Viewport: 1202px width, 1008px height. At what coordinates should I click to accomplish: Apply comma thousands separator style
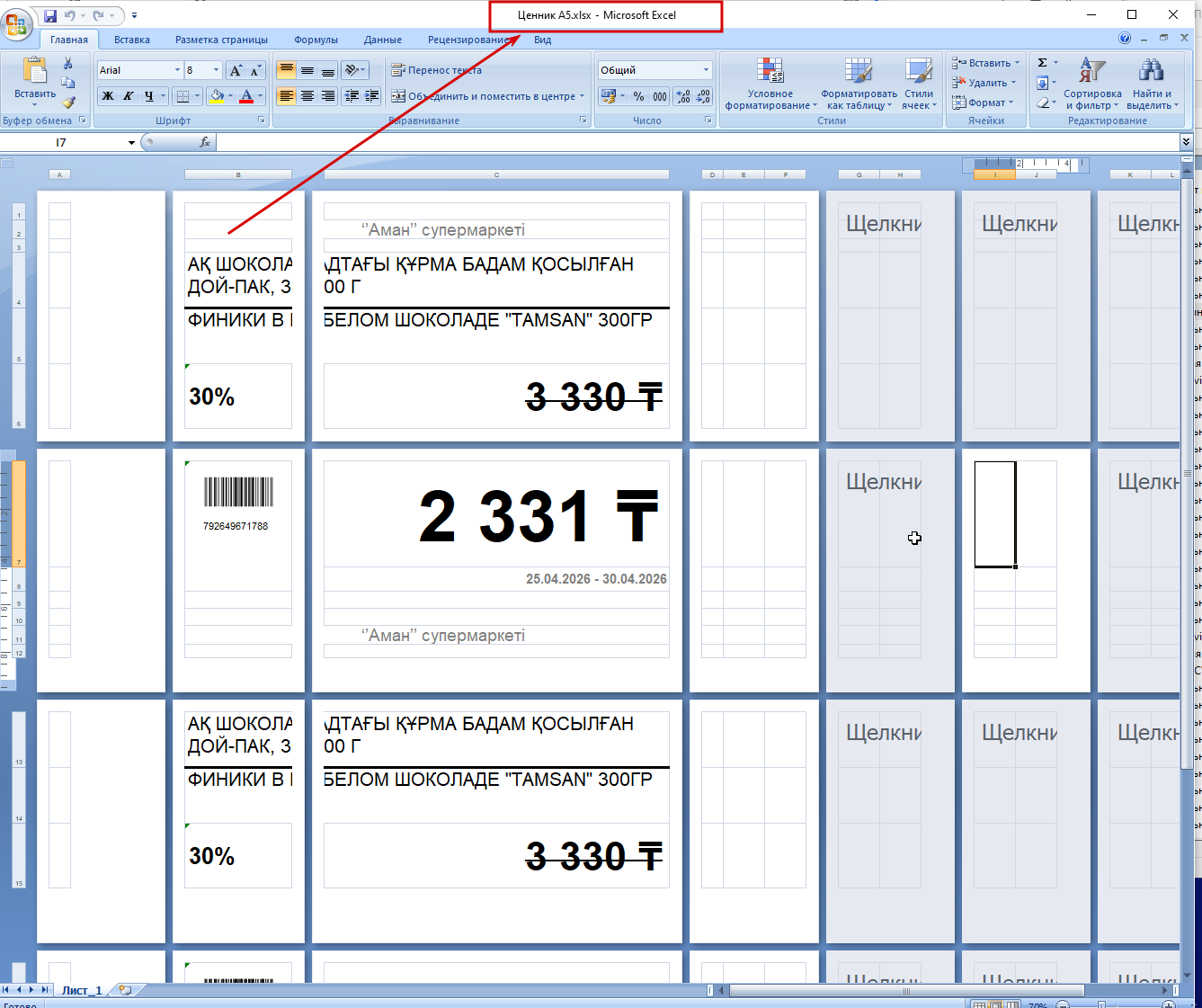660,96
